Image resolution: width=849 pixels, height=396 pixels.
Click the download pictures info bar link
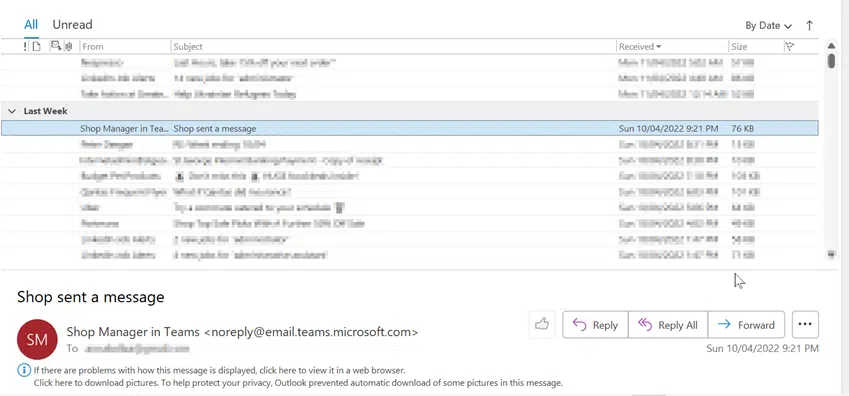tap(298, 383)
